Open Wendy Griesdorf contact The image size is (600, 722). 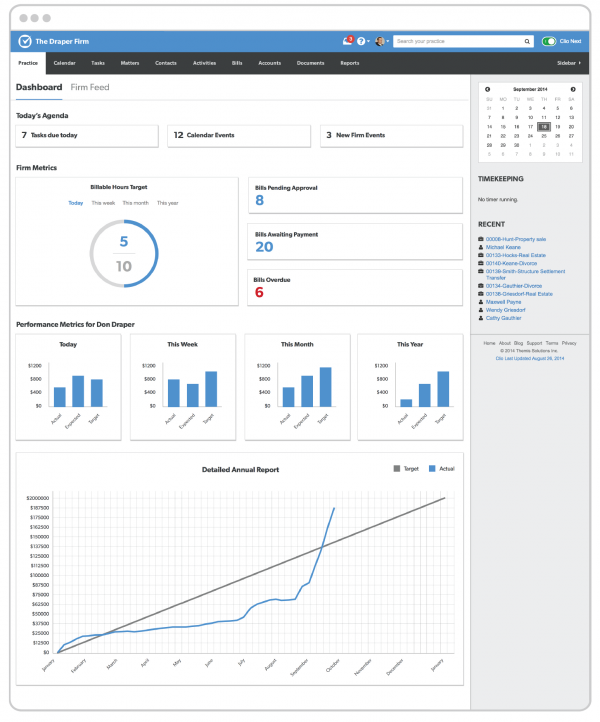click(505, 310)
